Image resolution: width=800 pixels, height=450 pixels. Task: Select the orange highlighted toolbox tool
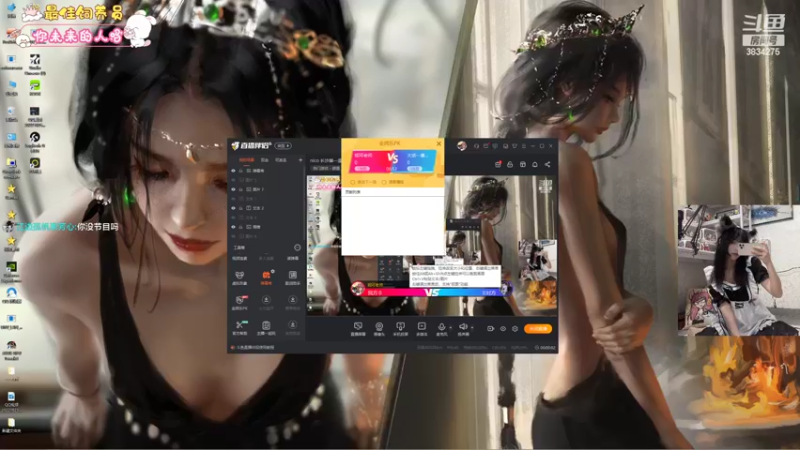pyautogui.click(x=266, y=276)
